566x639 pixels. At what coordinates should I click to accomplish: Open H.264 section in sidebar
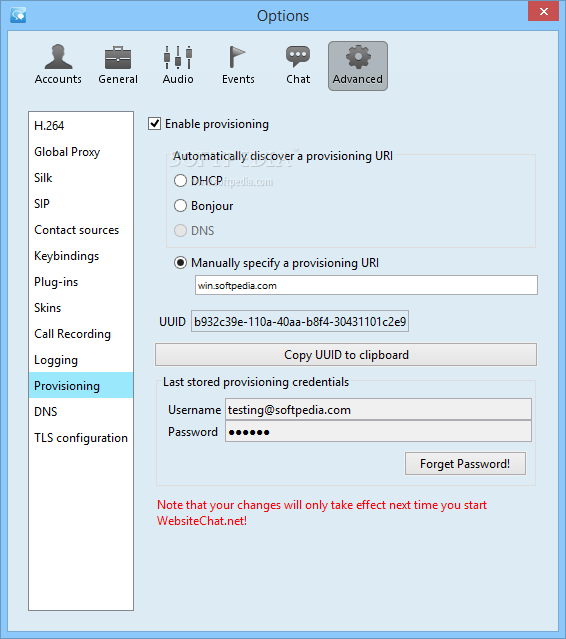[81, 126]
